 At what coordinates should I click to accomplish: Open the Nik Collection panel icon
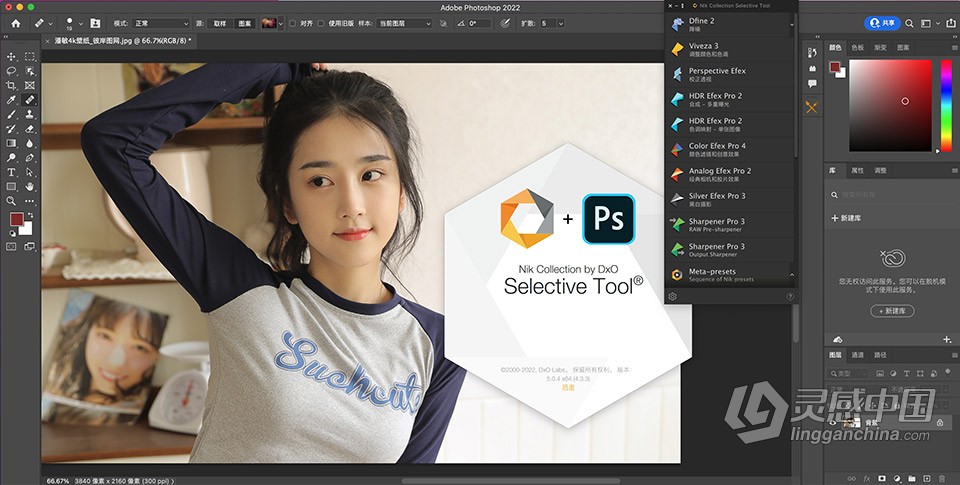[812, 107]
